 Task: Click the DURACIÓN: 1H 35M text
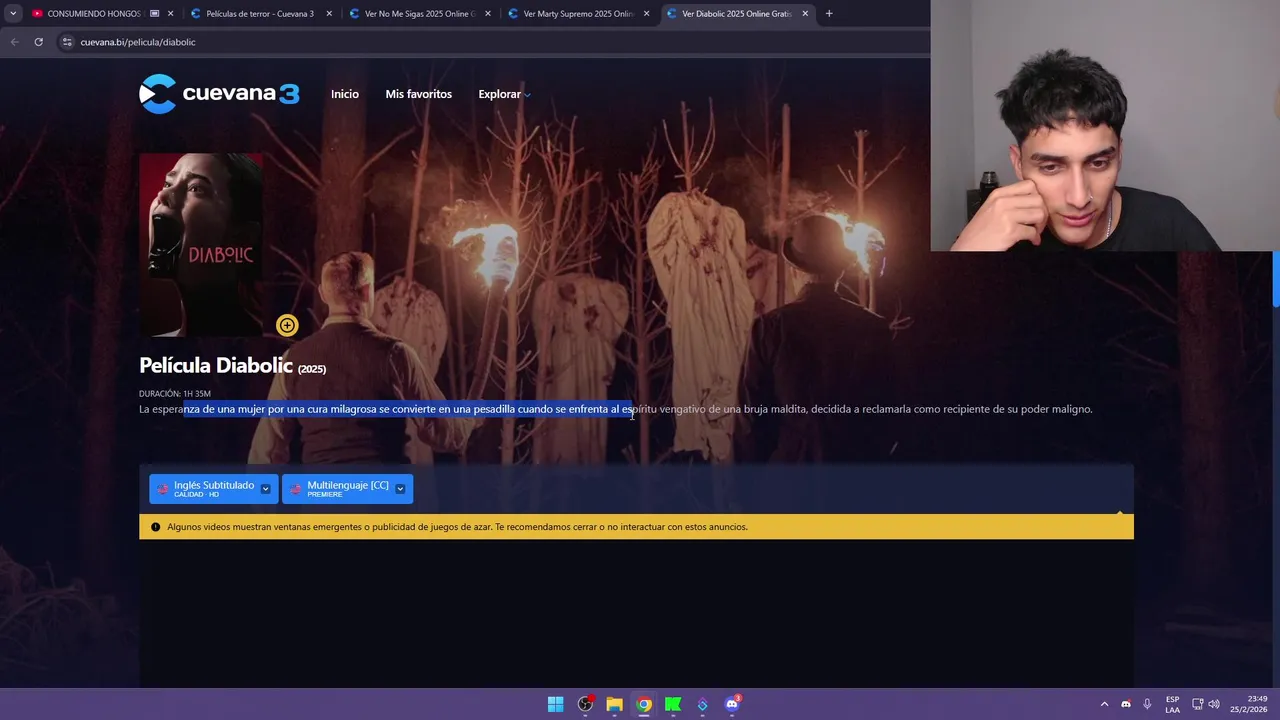click(x=175, y=394)
